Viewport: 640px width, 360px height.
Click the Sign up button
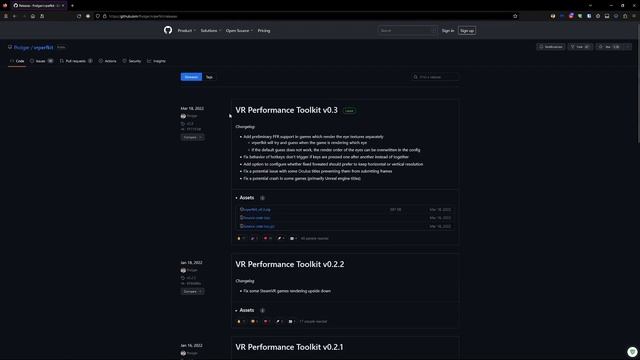[x=467, y=31]
